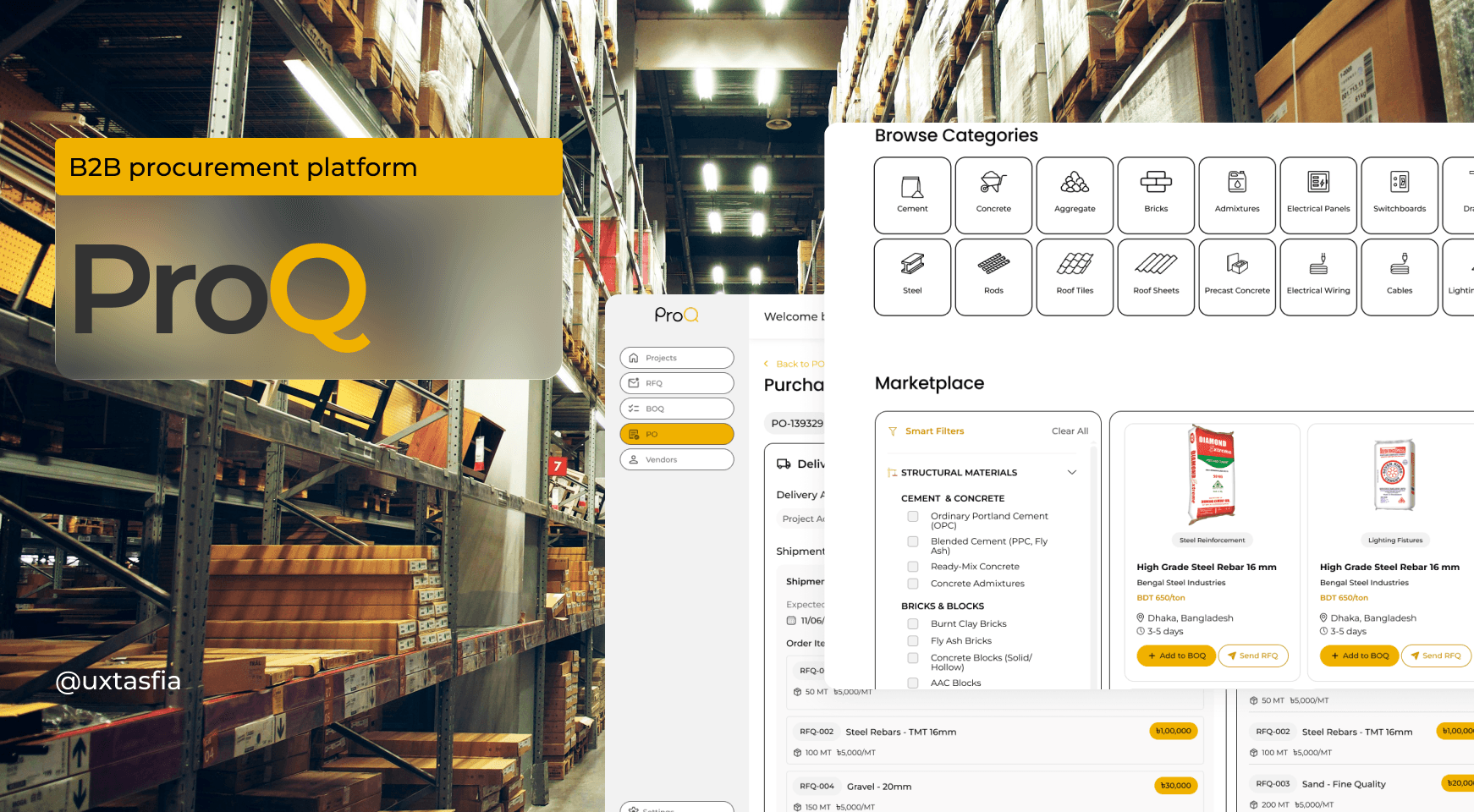This screenshot has width=1474, height=812.
Task: Add first rebar product to BOQ
Action: coord(1176,656)
